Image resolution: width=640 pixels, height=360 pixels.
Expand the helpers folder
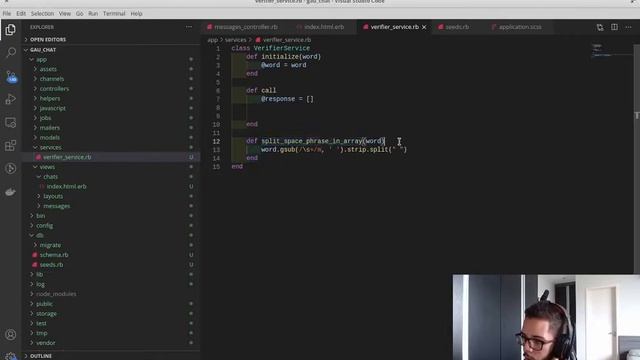(x=50, y=99)
